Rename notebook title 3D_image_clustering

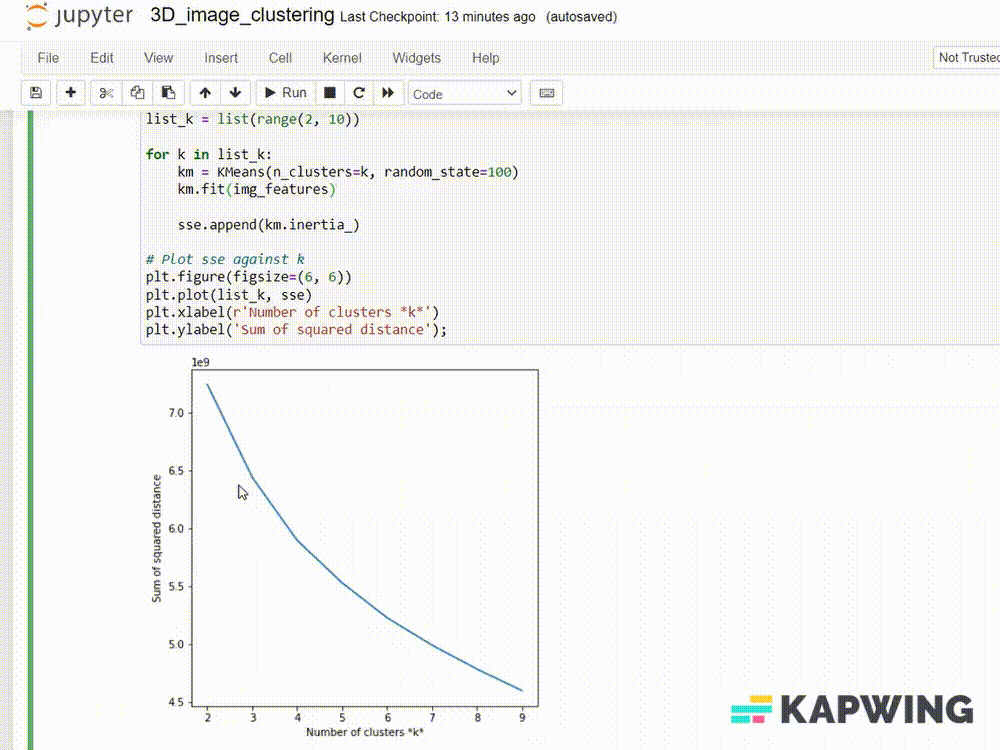click(x=241, y=16)
